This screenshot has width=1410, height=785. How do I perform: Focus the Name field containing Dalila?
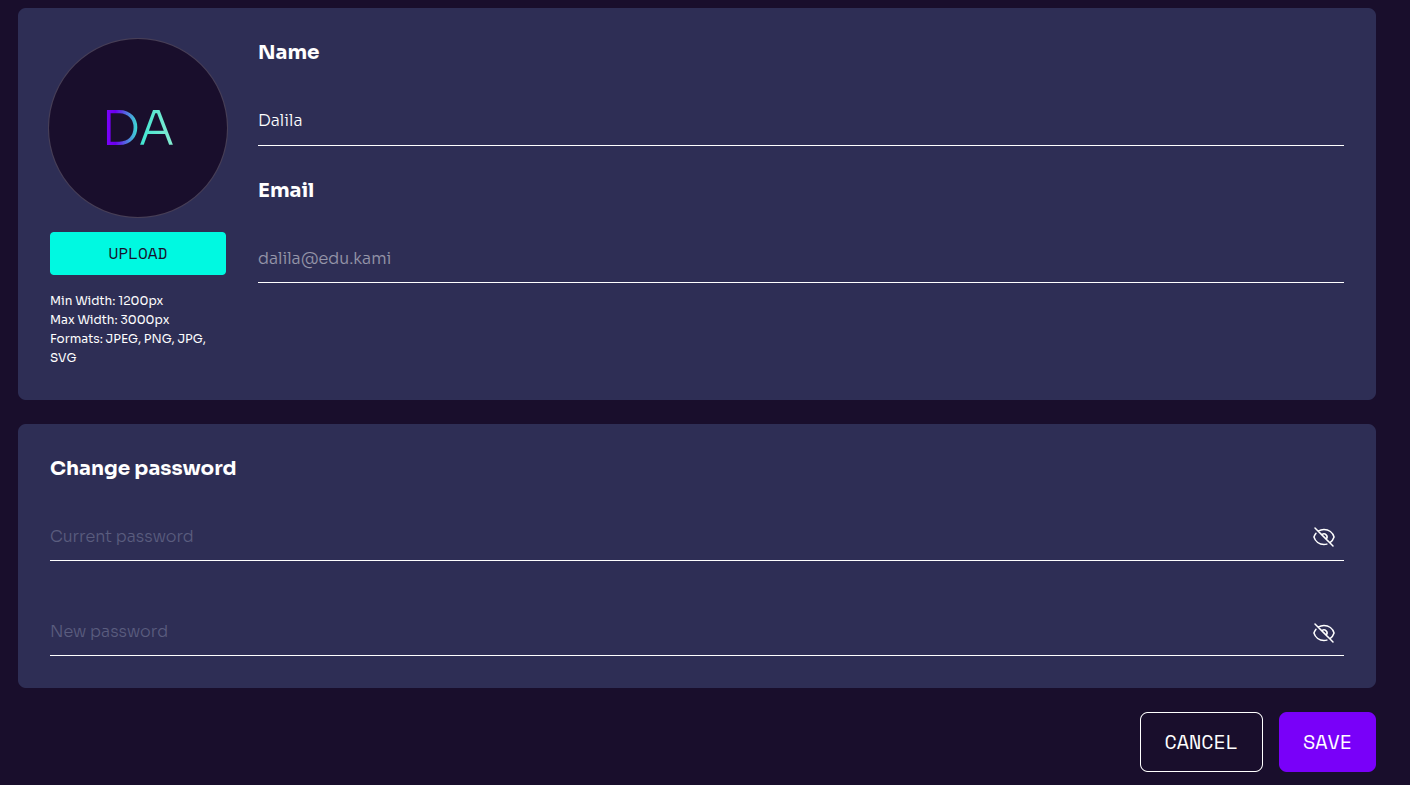click(x=800, y=121)
